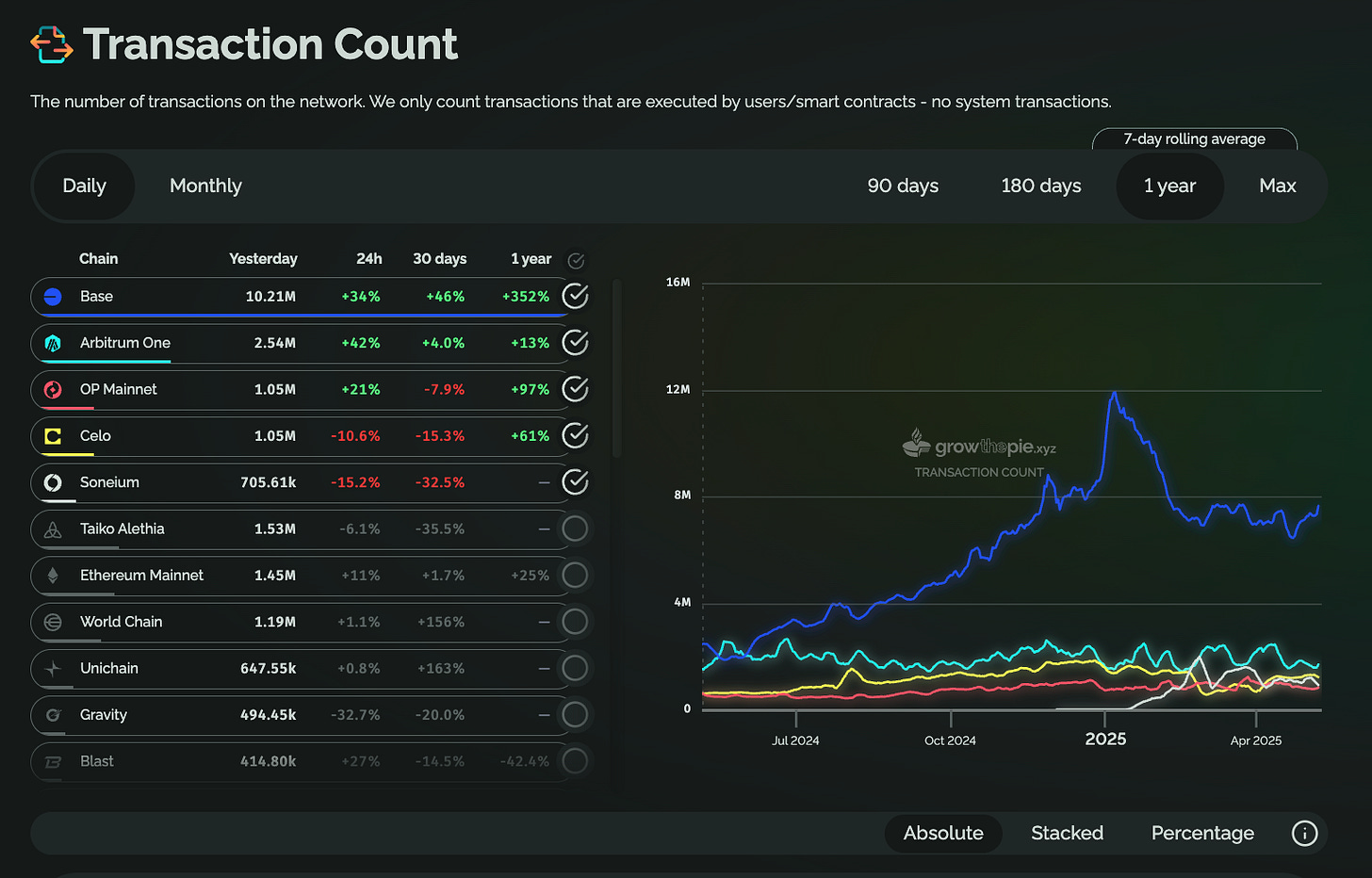The image size is (1372, 878).
Task: Click the Gravity logo icon
Action: [53, 715]
